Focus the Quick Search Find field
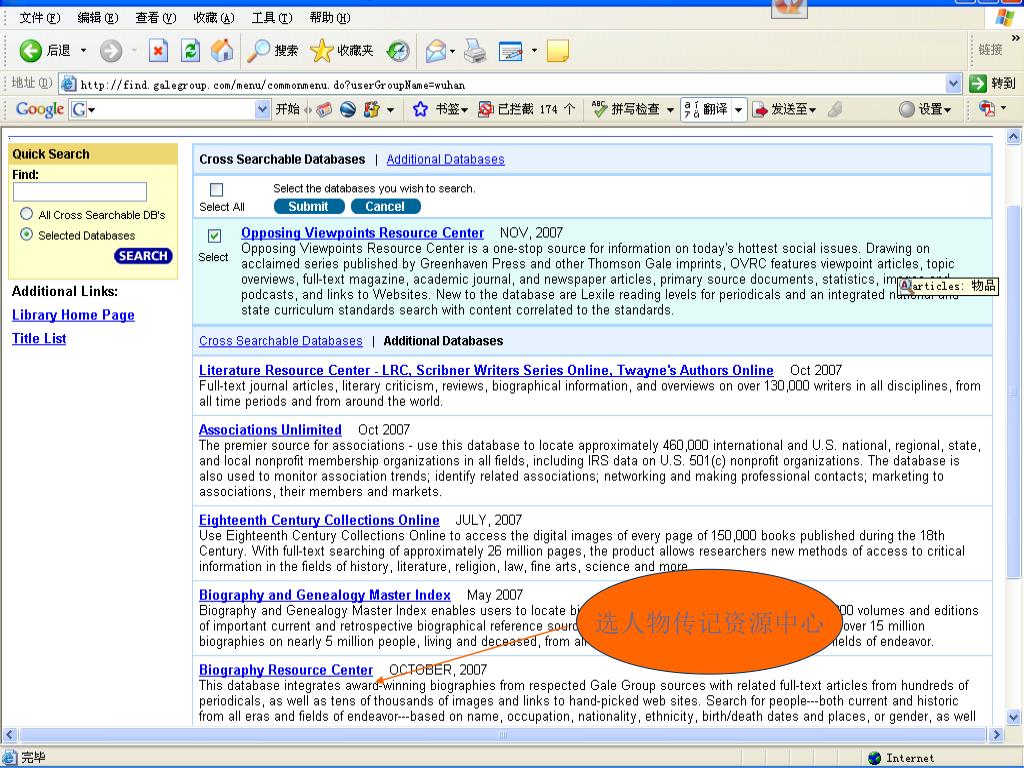The image size is (1024, 768). pos(80,191)
